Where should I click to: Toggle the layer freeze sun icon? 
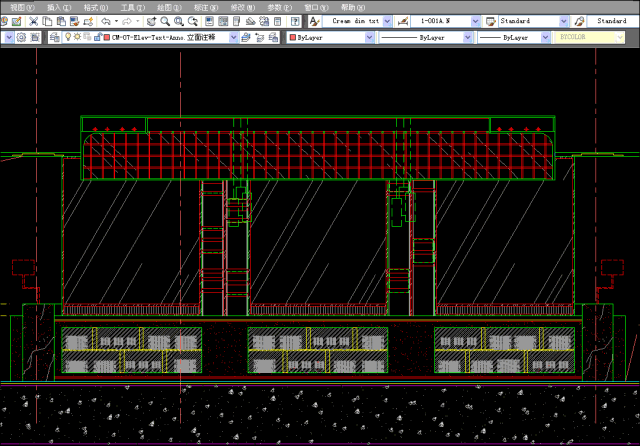77,37
